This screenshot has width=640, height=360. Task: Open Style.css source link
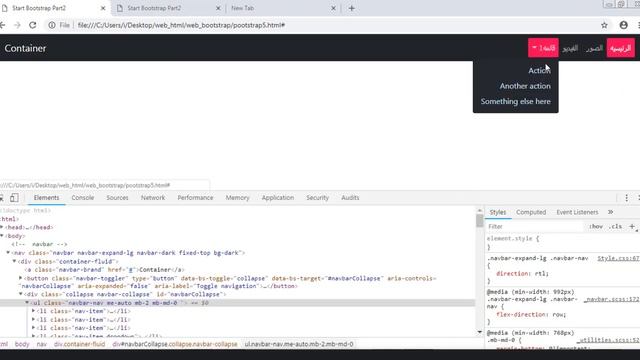[x=618, y=258]
